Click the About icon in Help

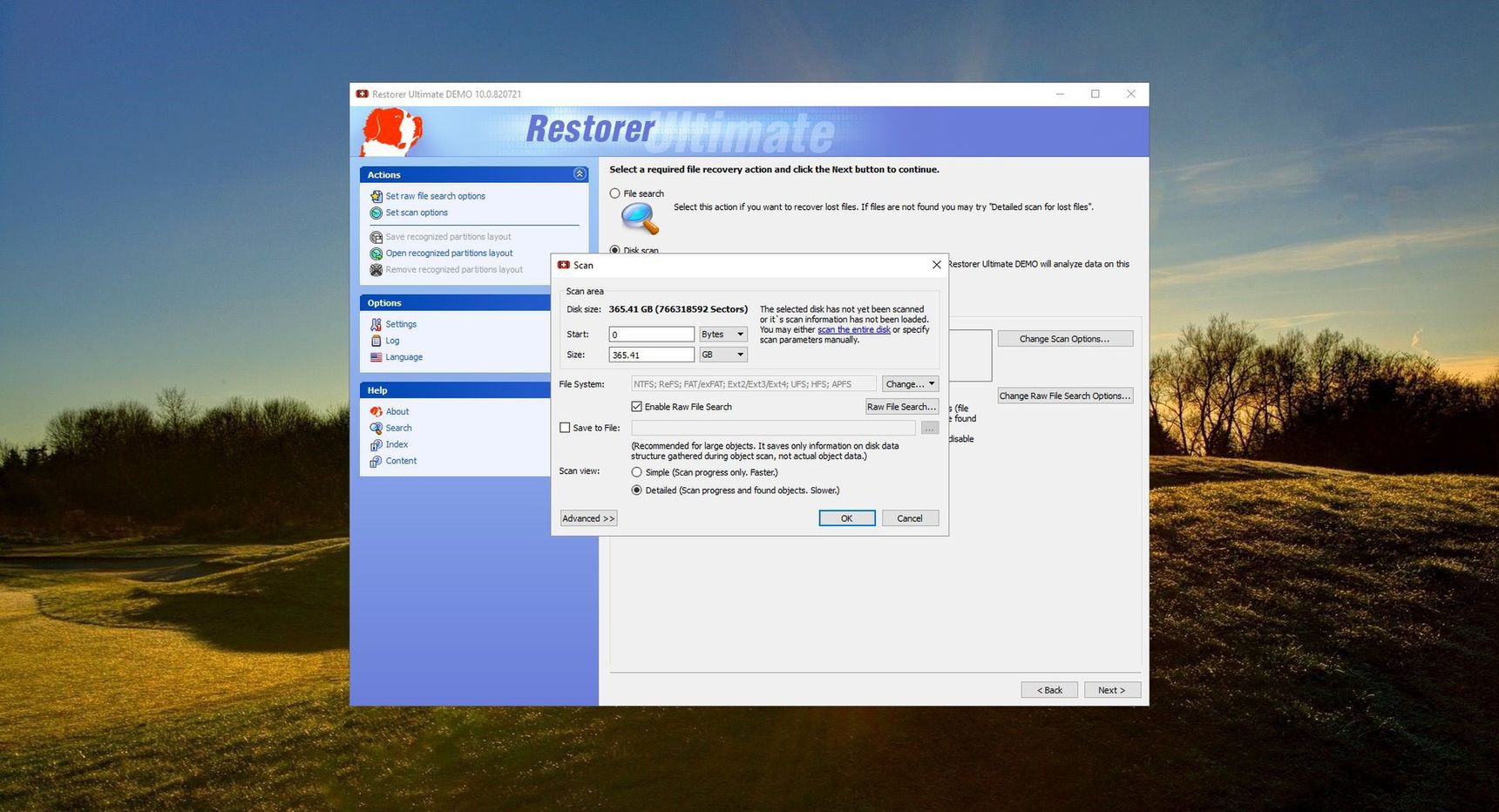coord(376,411)
